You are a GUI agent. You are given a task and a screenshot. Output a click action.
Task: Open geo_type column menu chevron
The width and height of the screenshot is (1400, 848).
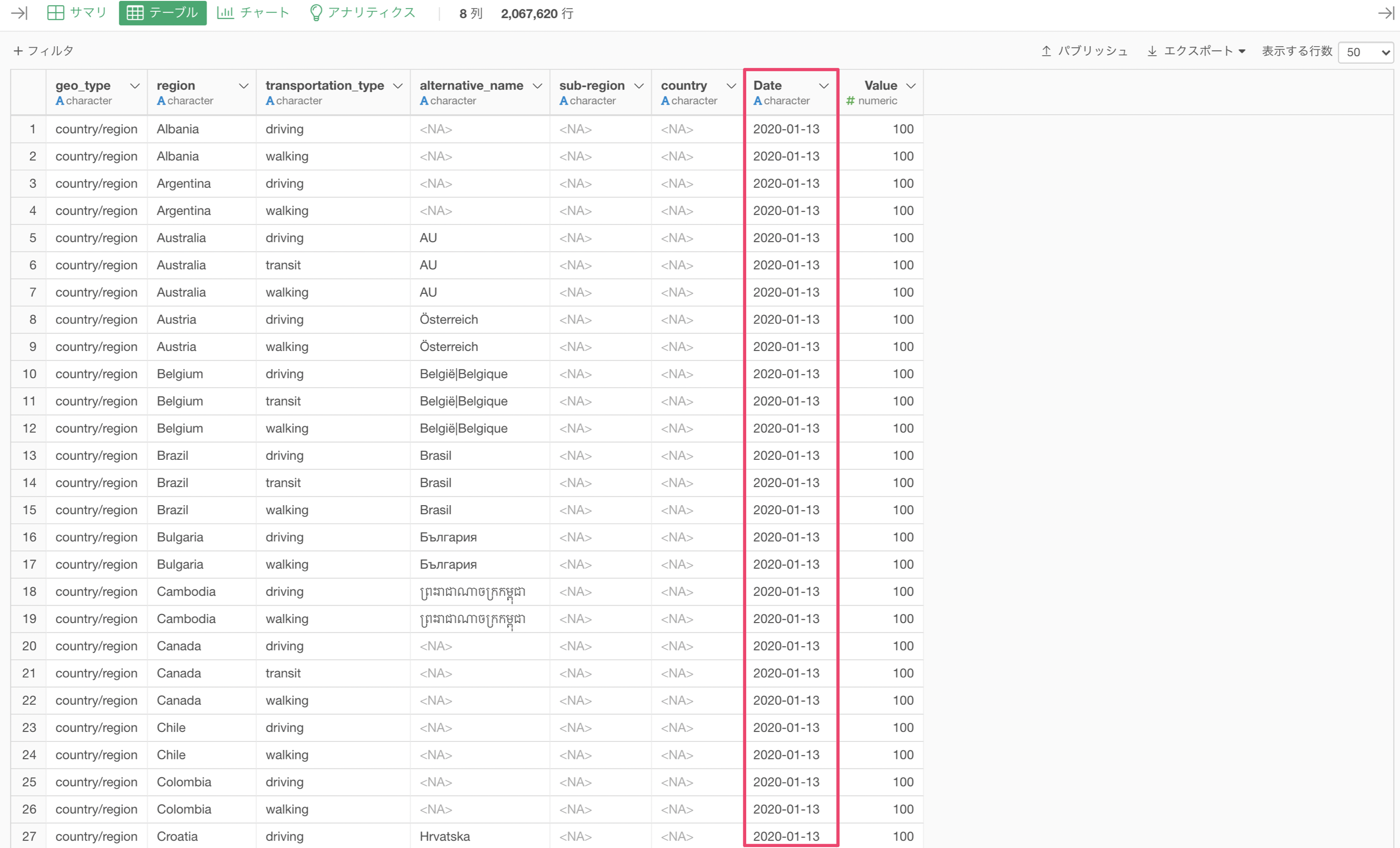pos(135,86)
